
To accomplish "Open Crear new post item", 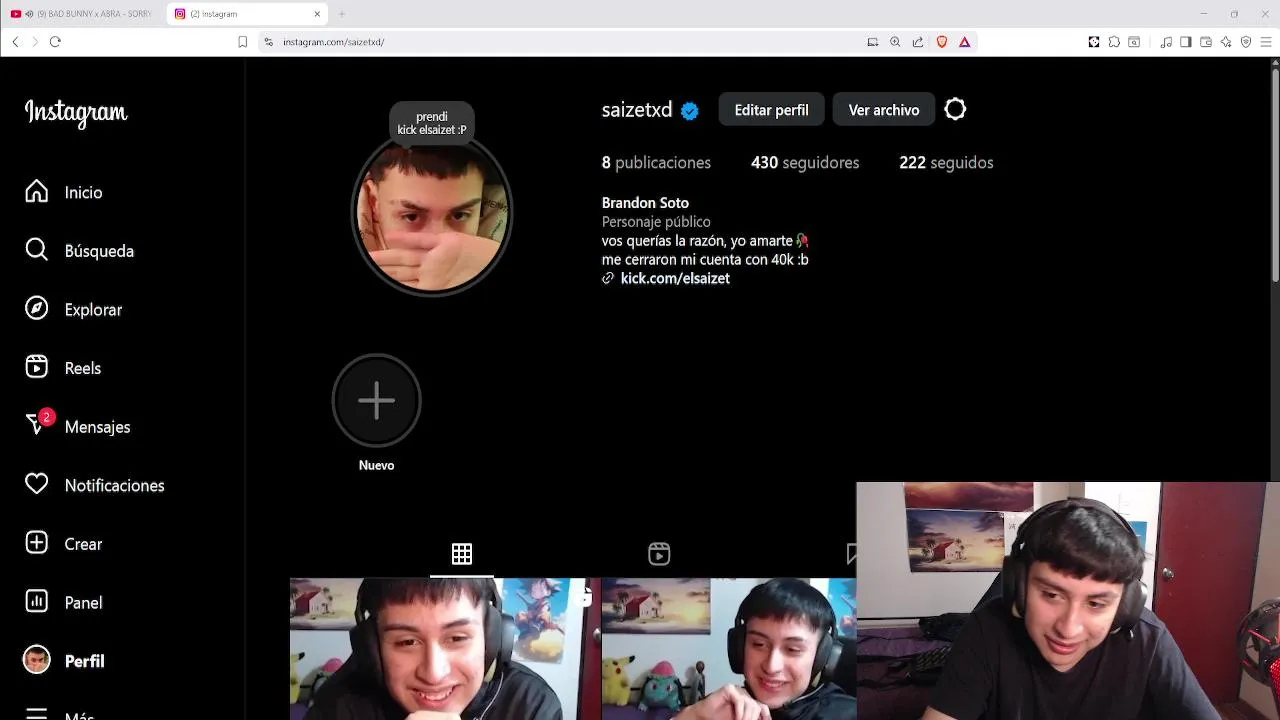I will coord(63,544).
